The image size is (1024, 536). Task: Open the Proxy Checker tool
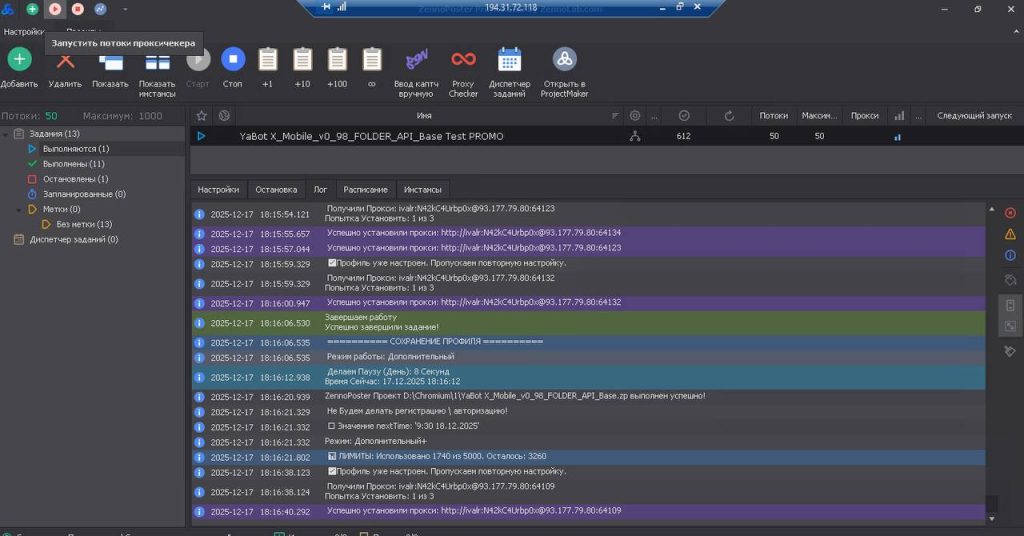463,59
